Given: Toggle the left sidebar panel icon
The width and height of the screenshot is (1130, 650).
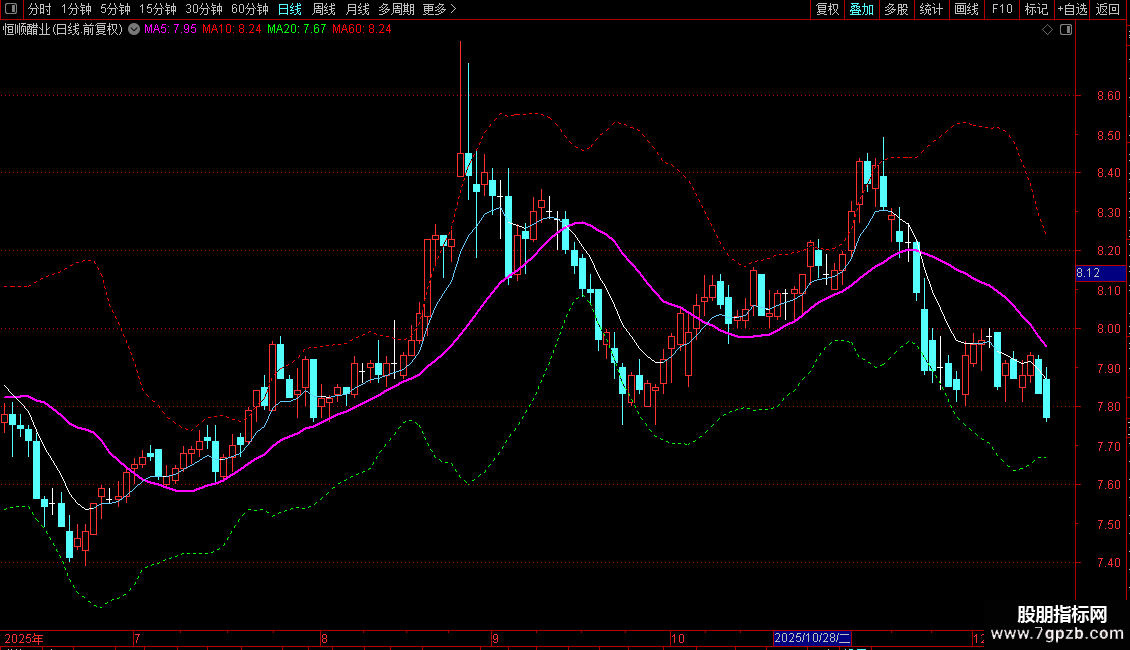Looking at the screenshot, I should point(11,9).
